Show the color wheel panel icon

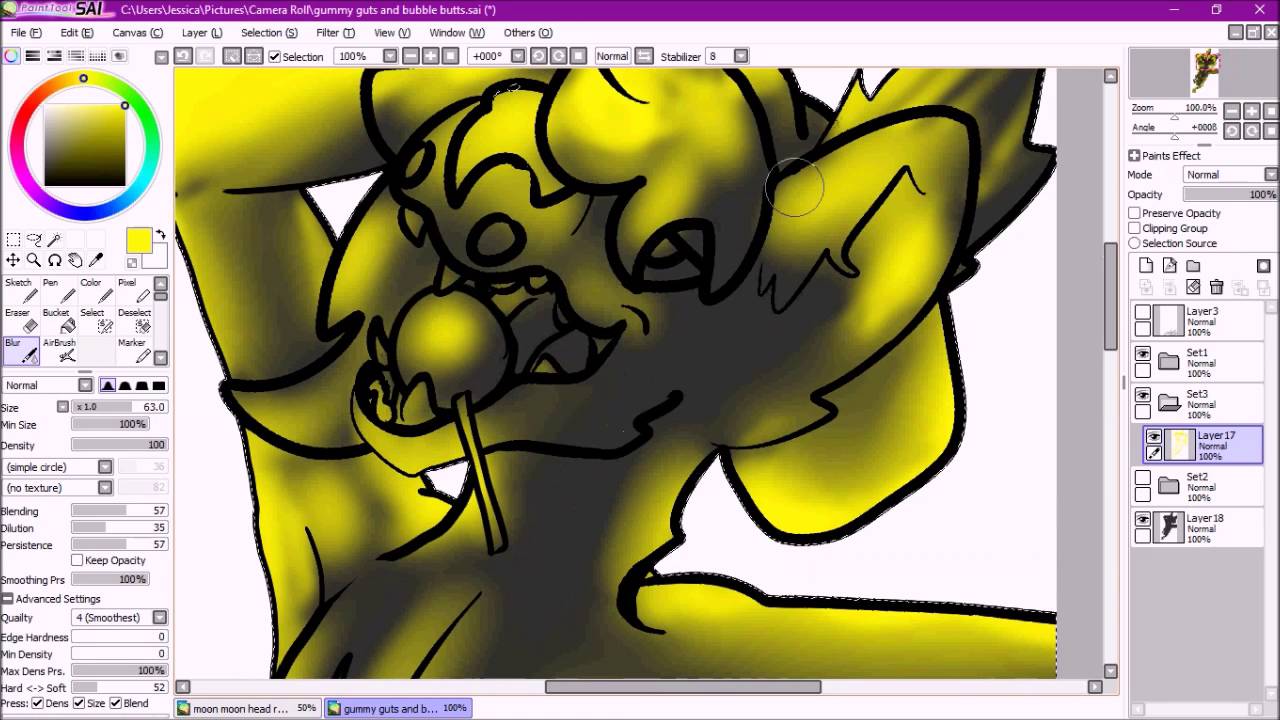(11, 56)
